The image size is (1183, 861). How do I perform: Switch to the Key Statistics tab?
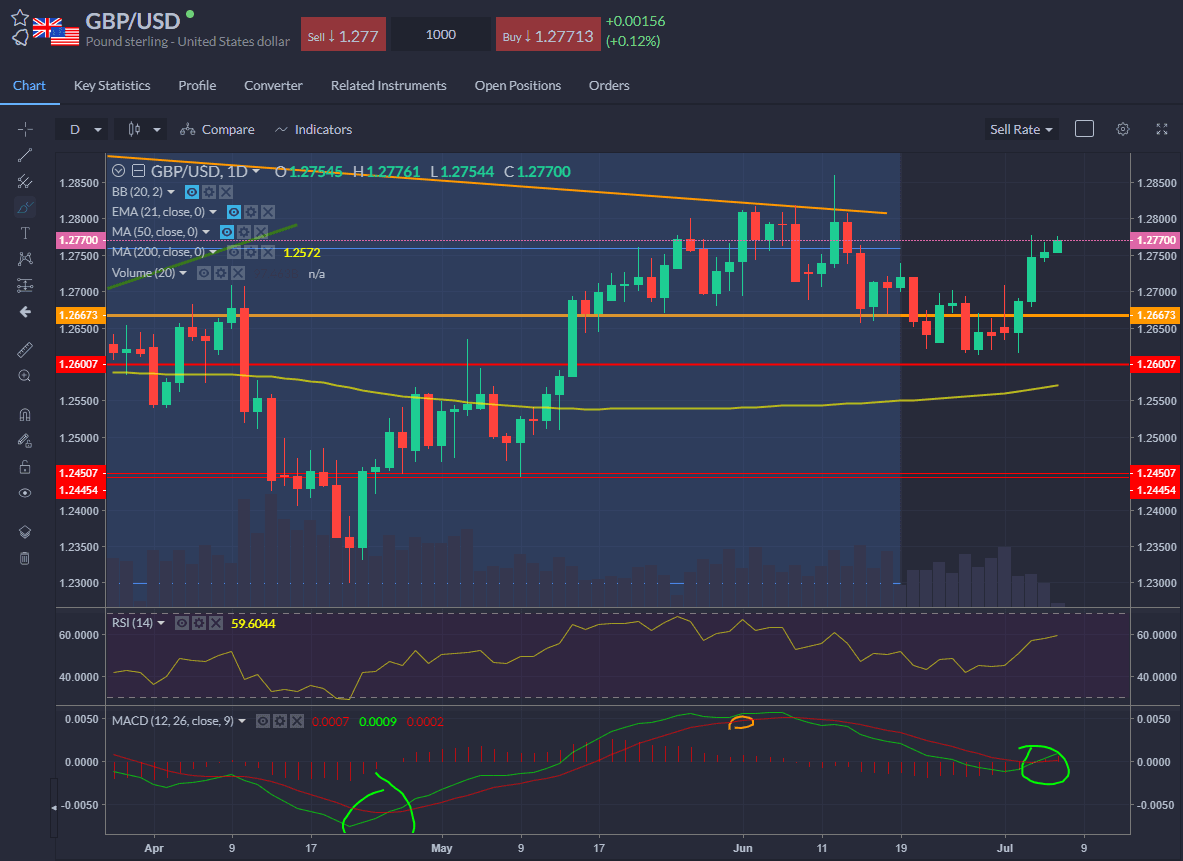point(112,85)
